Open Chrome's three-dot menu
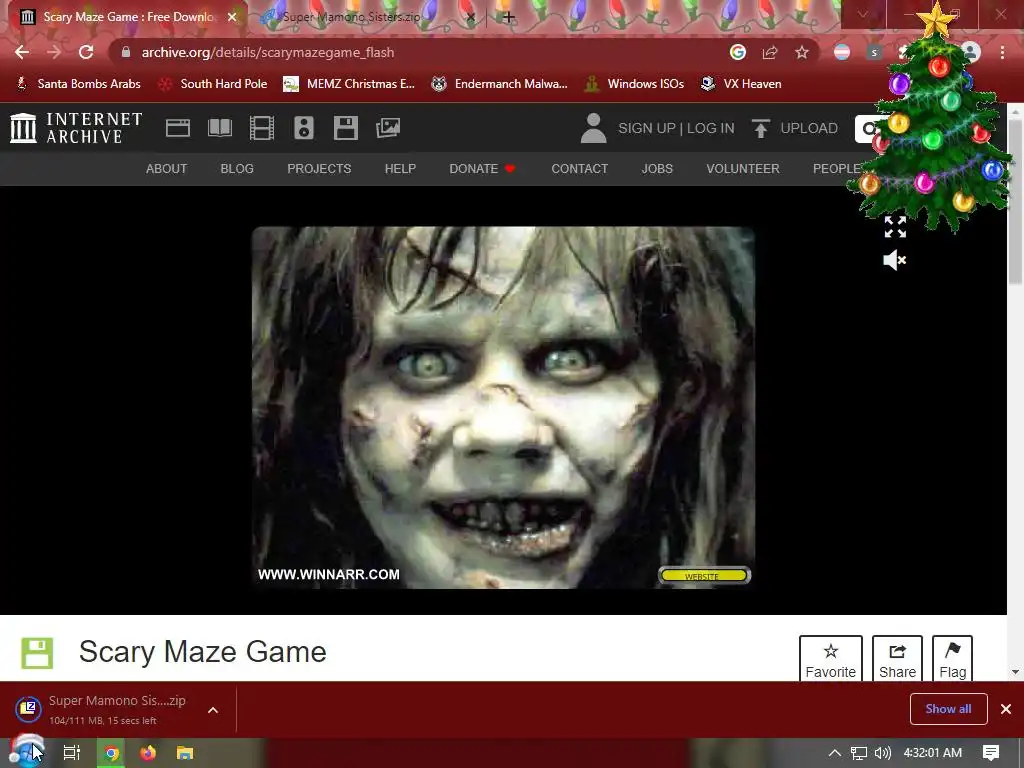This screenshot has height=768, width=1024. tap(1002, 52)
